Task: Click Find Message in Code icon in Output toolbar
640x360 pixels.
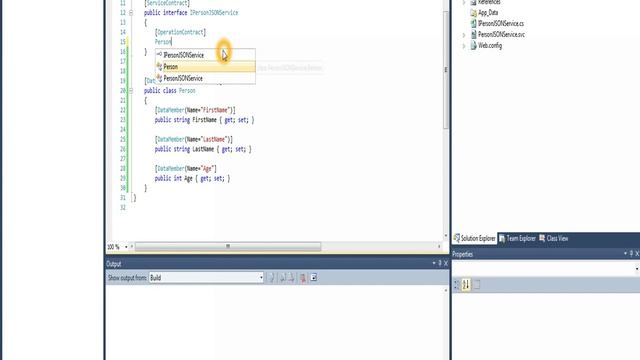Action: click(x=271, y=278)
